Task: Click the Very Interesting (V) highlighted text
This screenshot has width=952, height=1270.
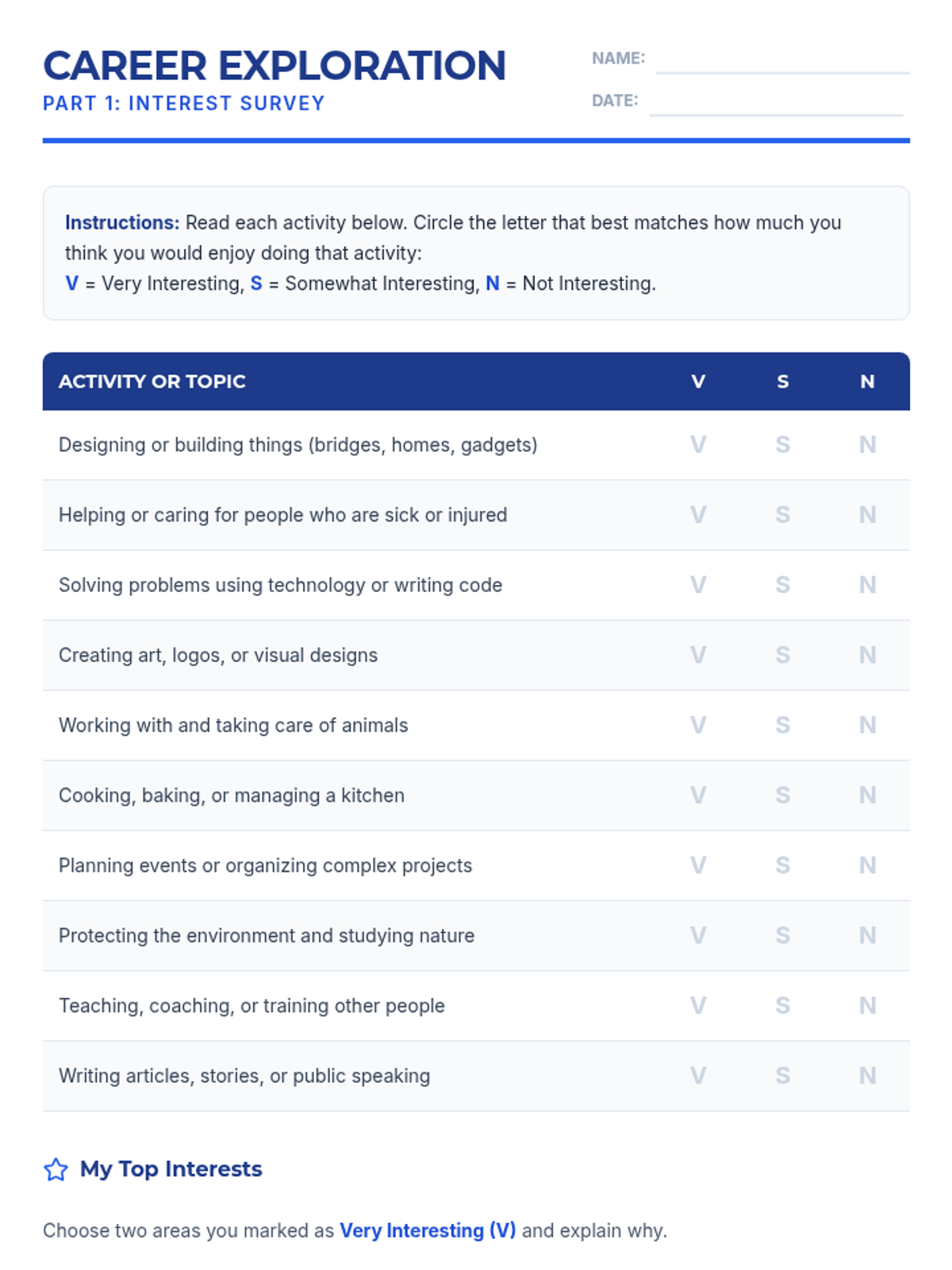Action: 428,1230
